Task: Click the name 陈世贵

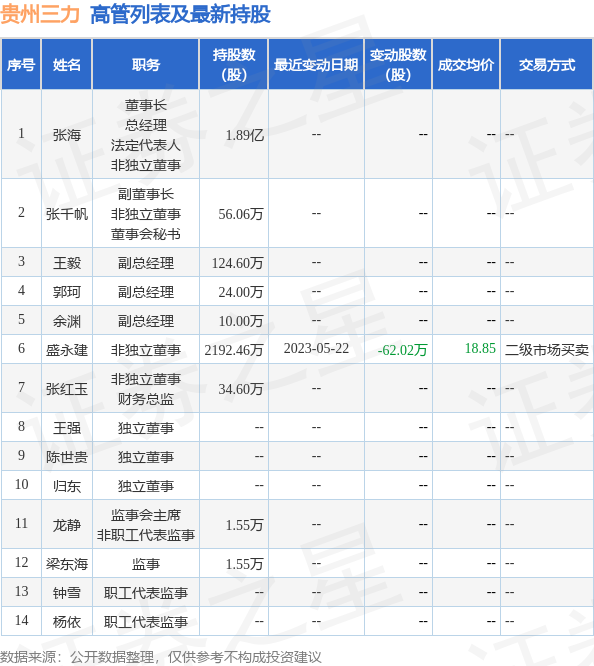Action: pyautogui.click(x=67, y=457)
